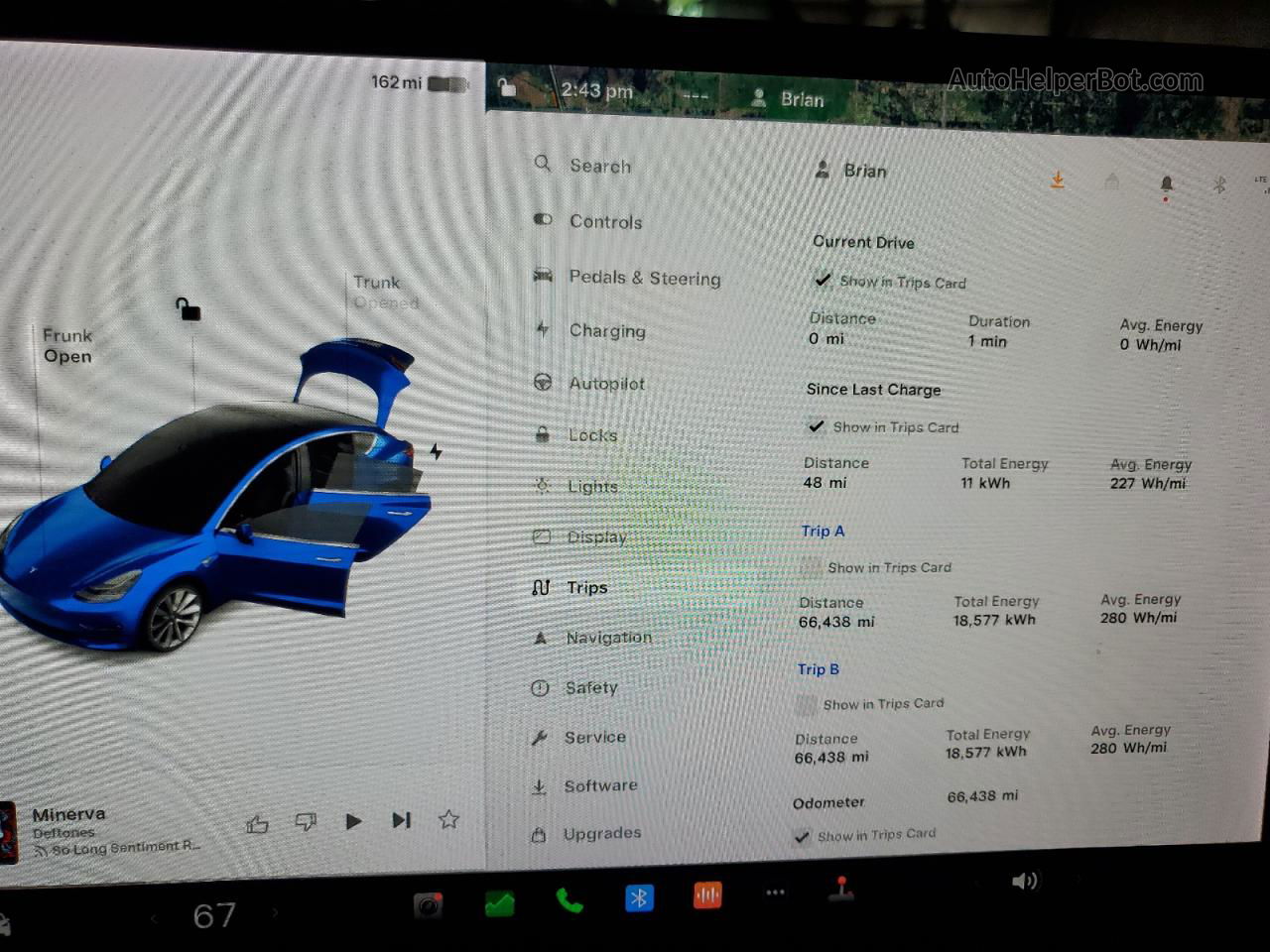
Task: Open the Software settings
Action: coord(585,785)
